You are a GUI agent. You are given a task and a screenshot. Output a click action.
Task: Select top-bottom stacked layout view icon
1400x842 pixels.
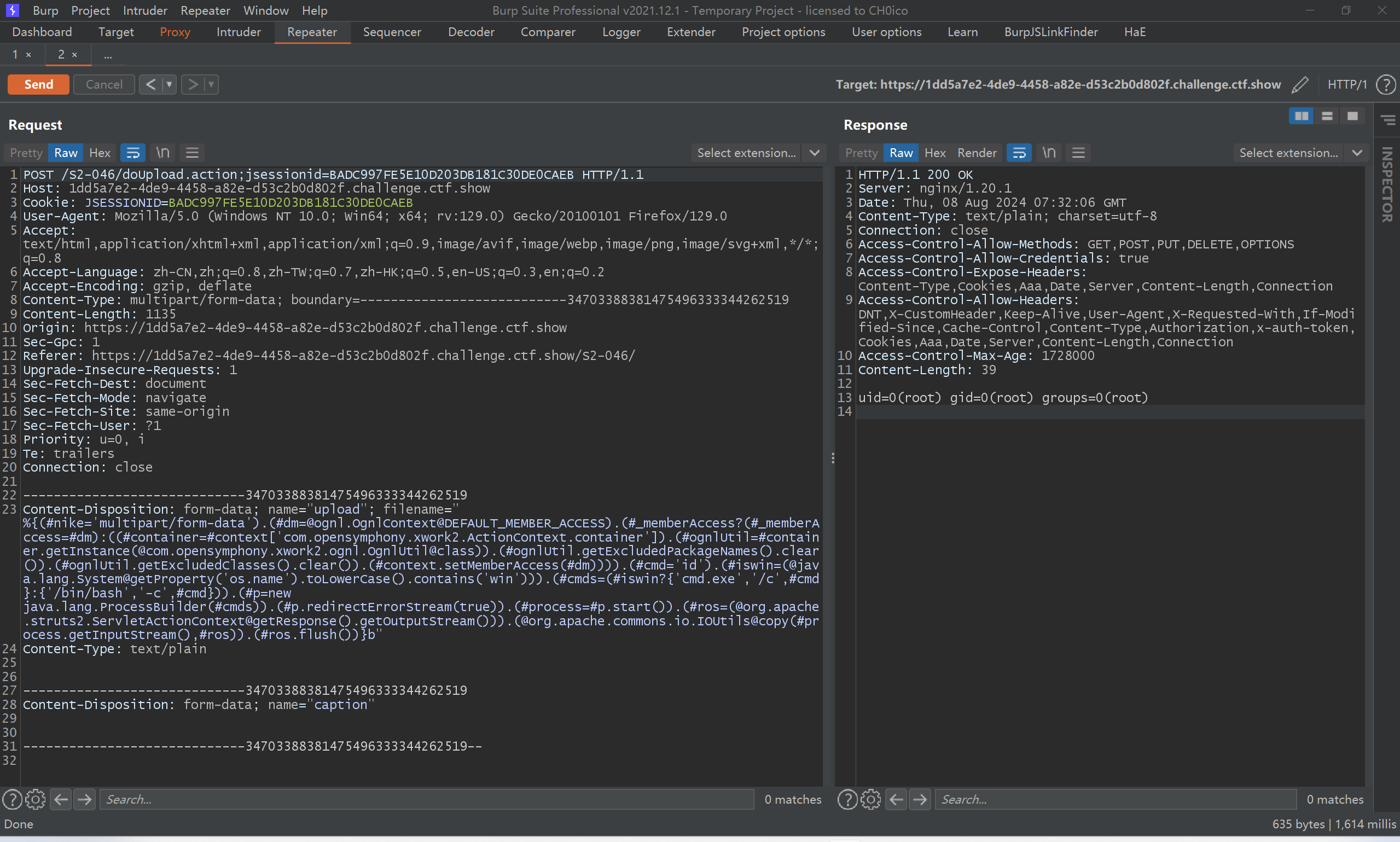[x=1327, y=117]
